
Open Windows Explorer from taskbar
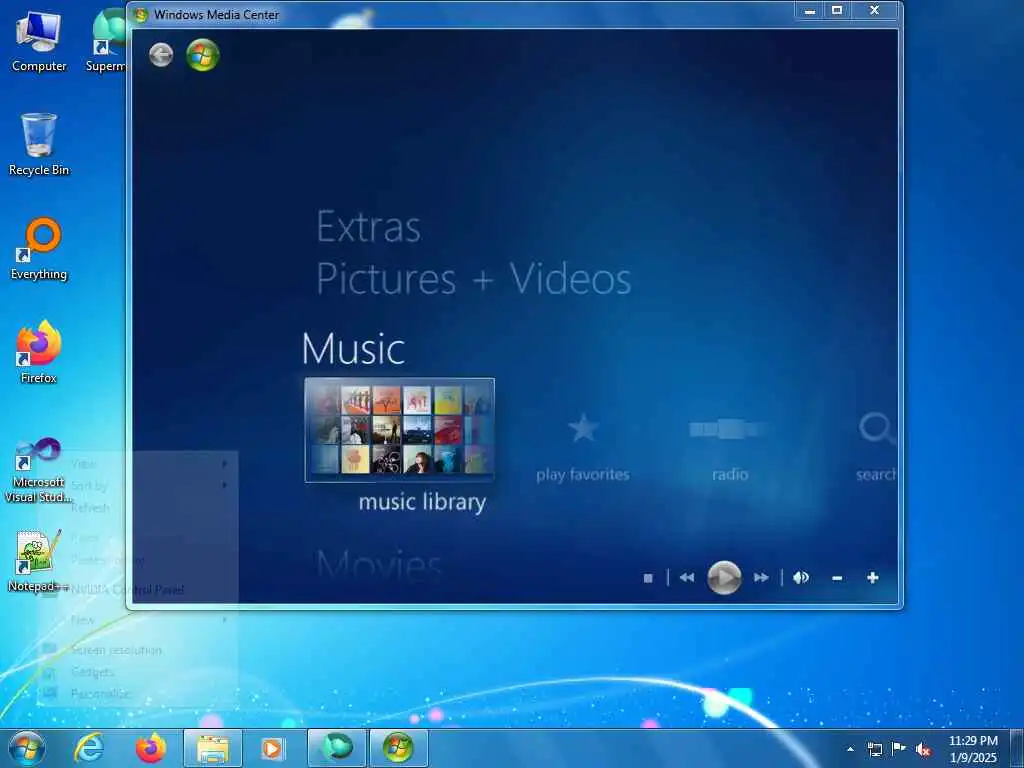213,748
